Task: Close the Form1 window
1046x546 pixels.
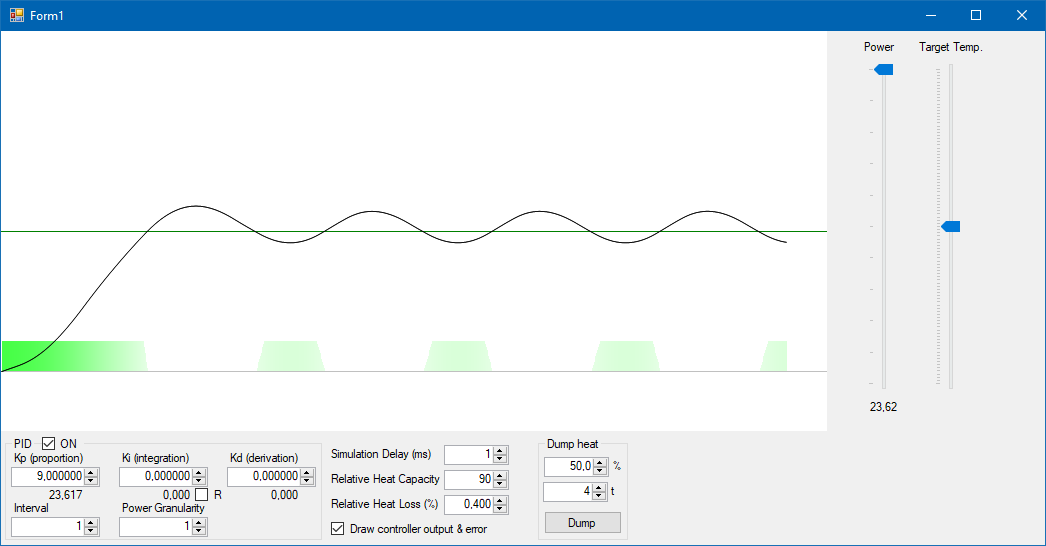Action: click(x=1021, y=15)
